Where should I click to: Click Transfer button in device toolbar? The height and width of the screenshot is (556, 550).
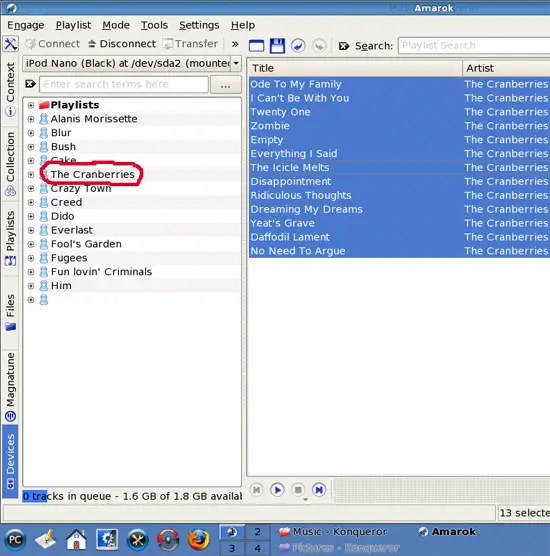click(190, 44)
